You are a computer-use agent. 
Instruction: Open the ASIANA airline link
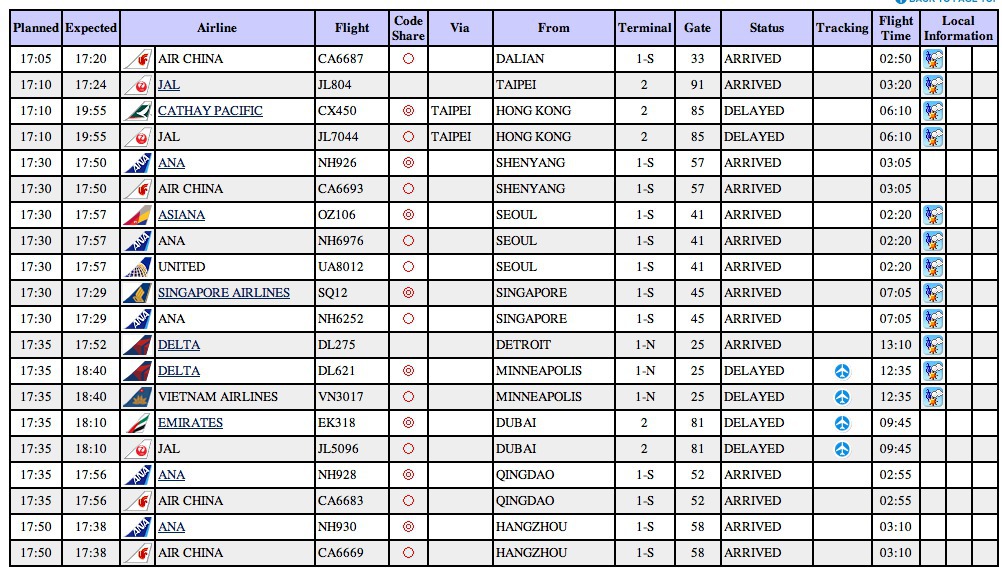pos(181,215)
